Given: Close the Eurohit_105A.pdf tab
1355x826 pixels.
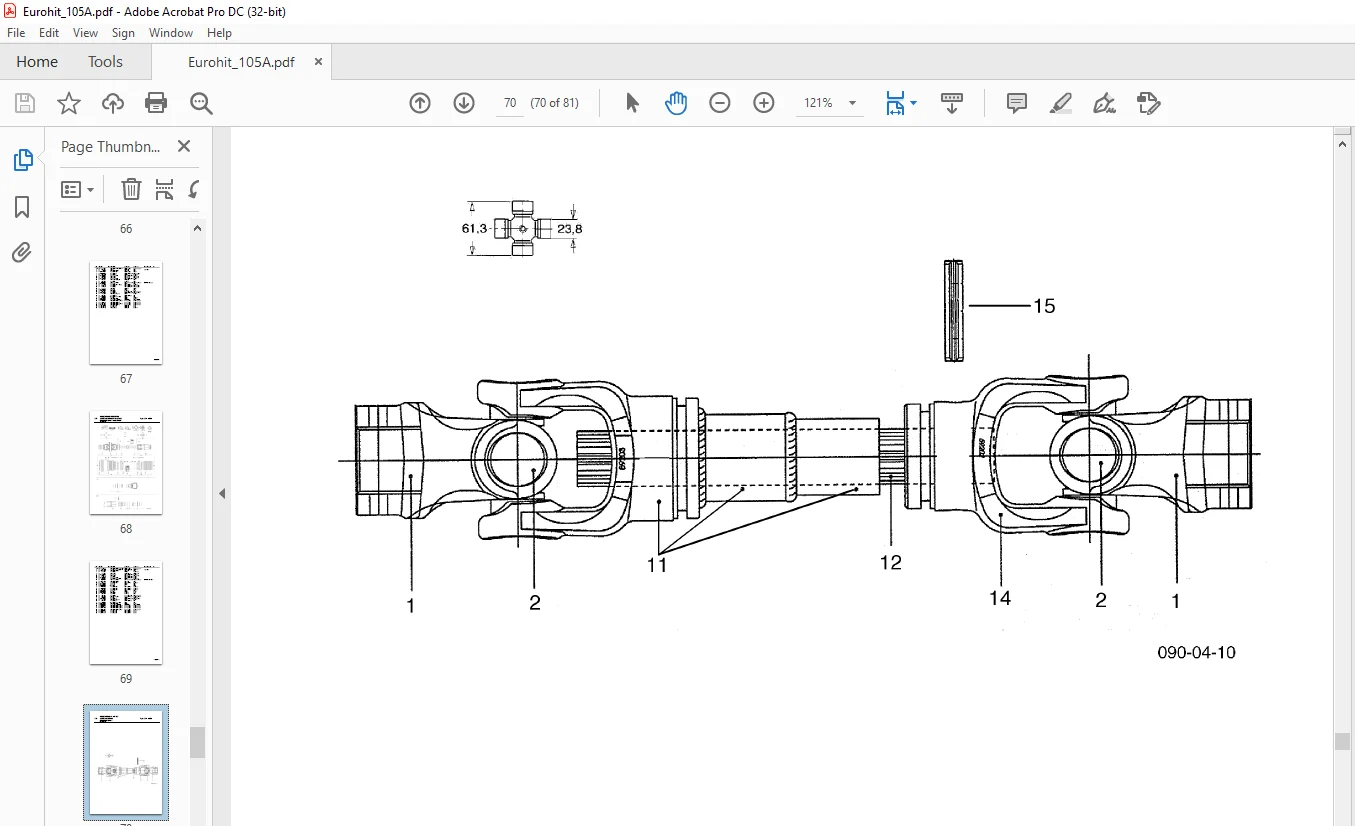Looking at the screenshot, I should (318, 61).
